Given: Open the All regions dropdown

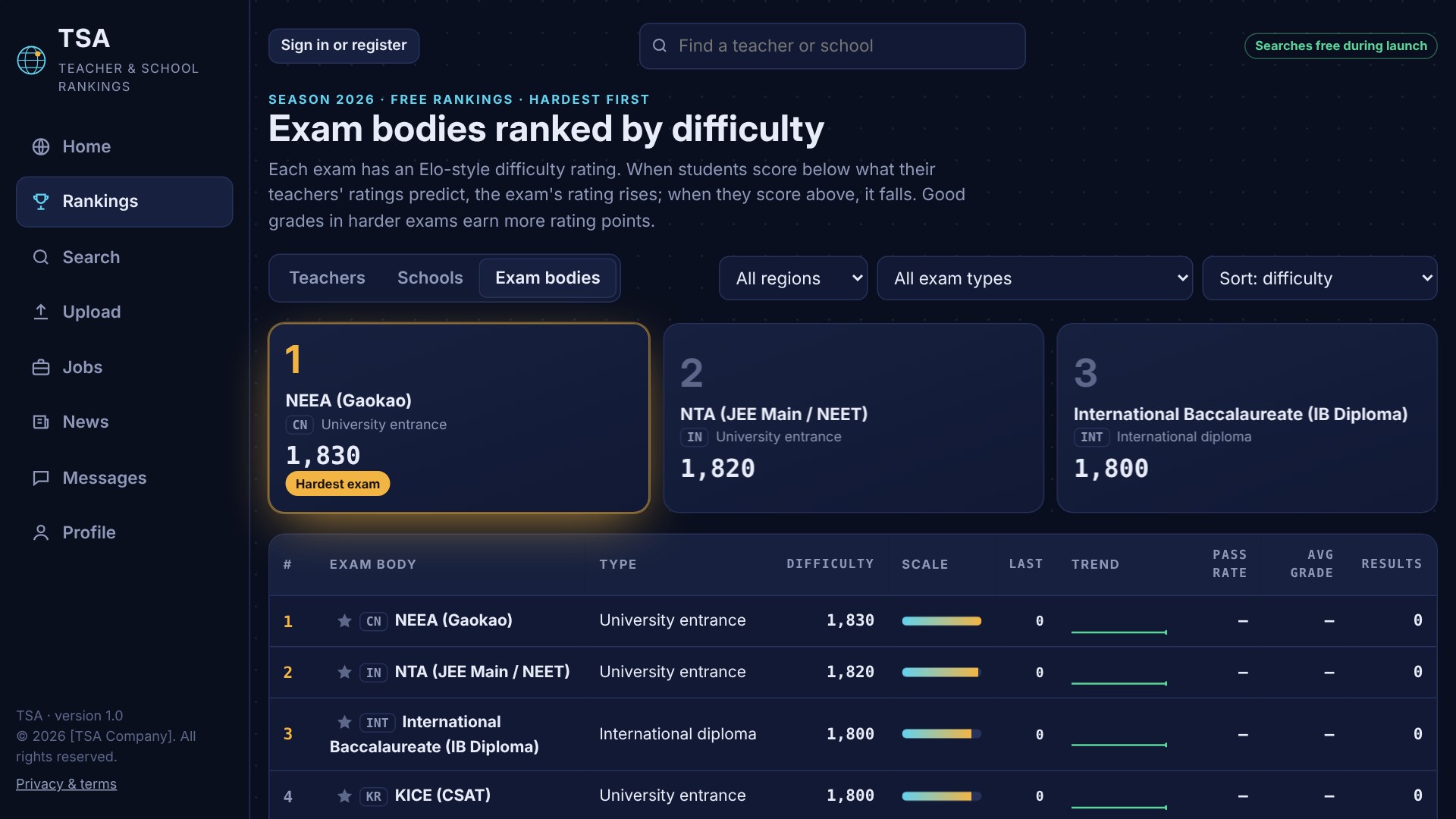Looking at the screenshot, I should [x=793, y=278].
